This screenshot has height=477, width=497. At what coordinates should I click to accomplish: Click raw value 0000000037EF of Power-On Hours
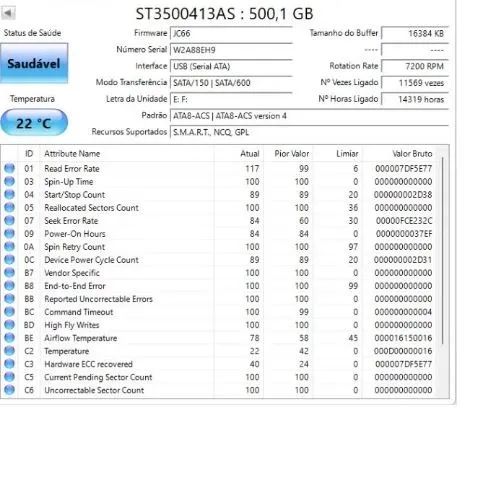[x=404, y=234]
